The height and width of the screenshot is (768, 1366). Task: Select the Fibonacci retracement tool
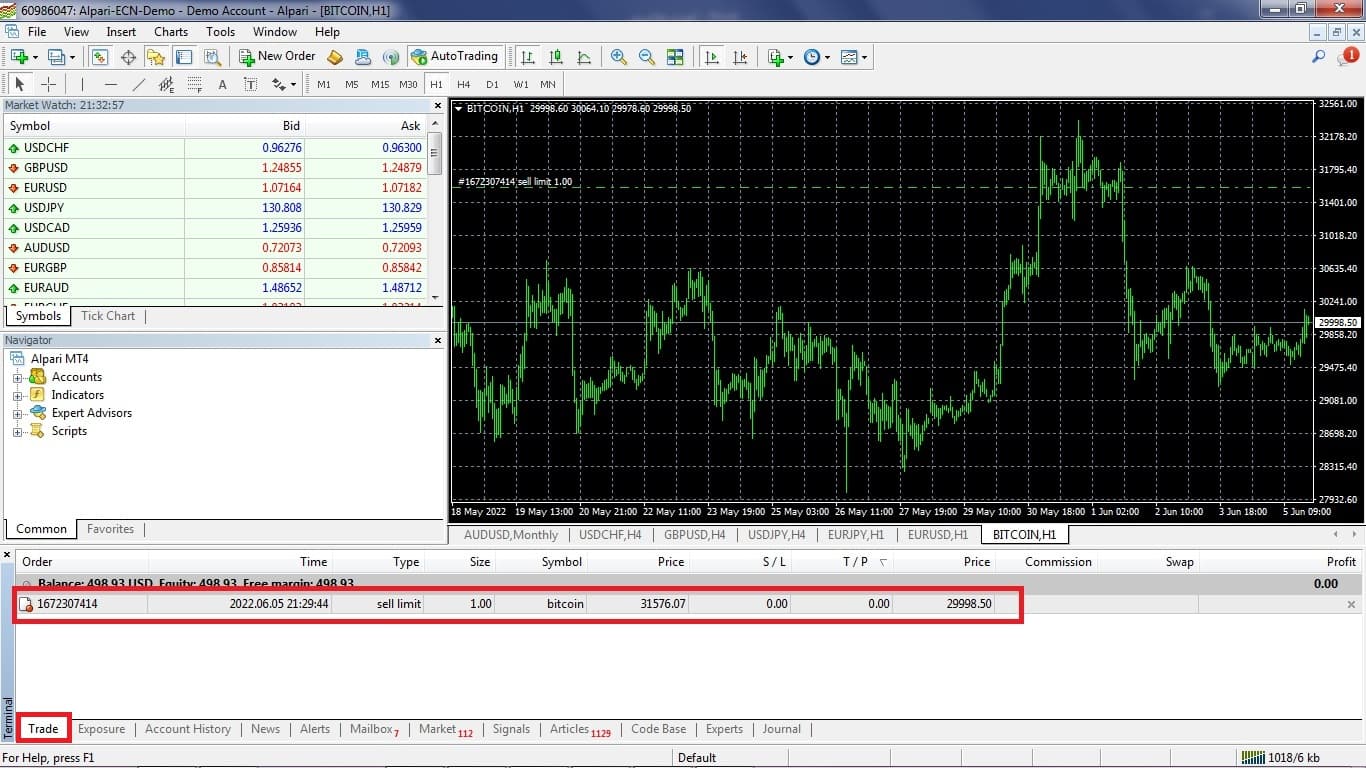(194, 85)
